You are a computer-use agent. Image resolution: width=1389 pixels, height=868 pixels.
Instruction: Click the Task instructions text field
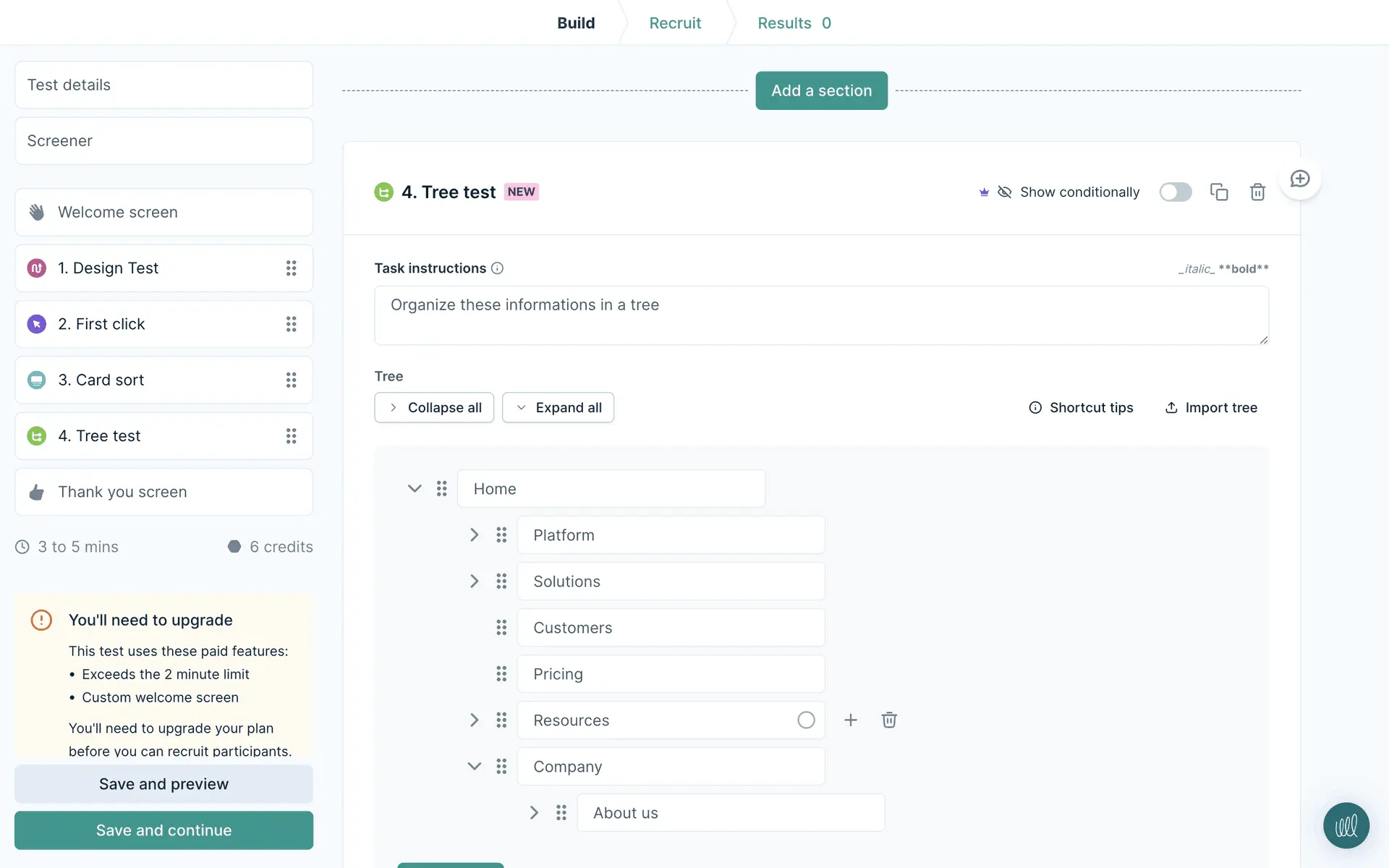click(x=820, y=315)
